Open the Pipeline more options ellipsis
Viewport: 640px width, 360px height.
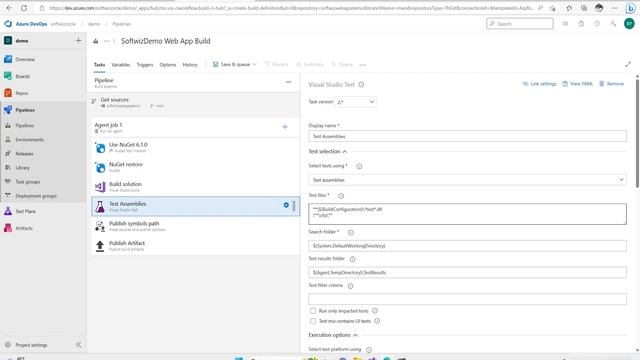click(289, 82)
